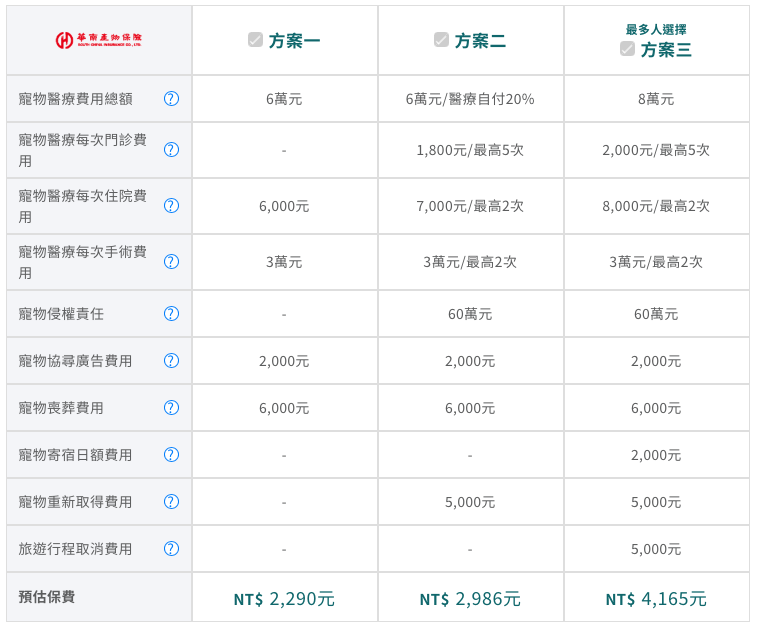Click the South China Insurance logo

pos(99,40)
